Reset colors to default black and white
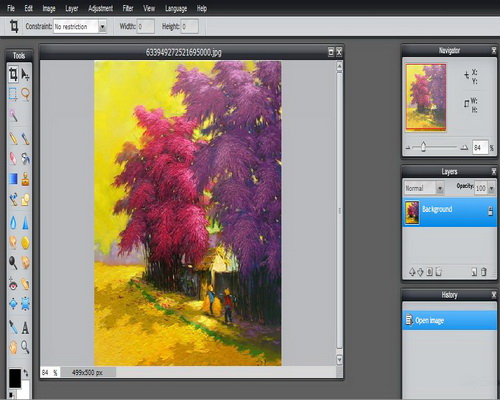 click(11, 395)
